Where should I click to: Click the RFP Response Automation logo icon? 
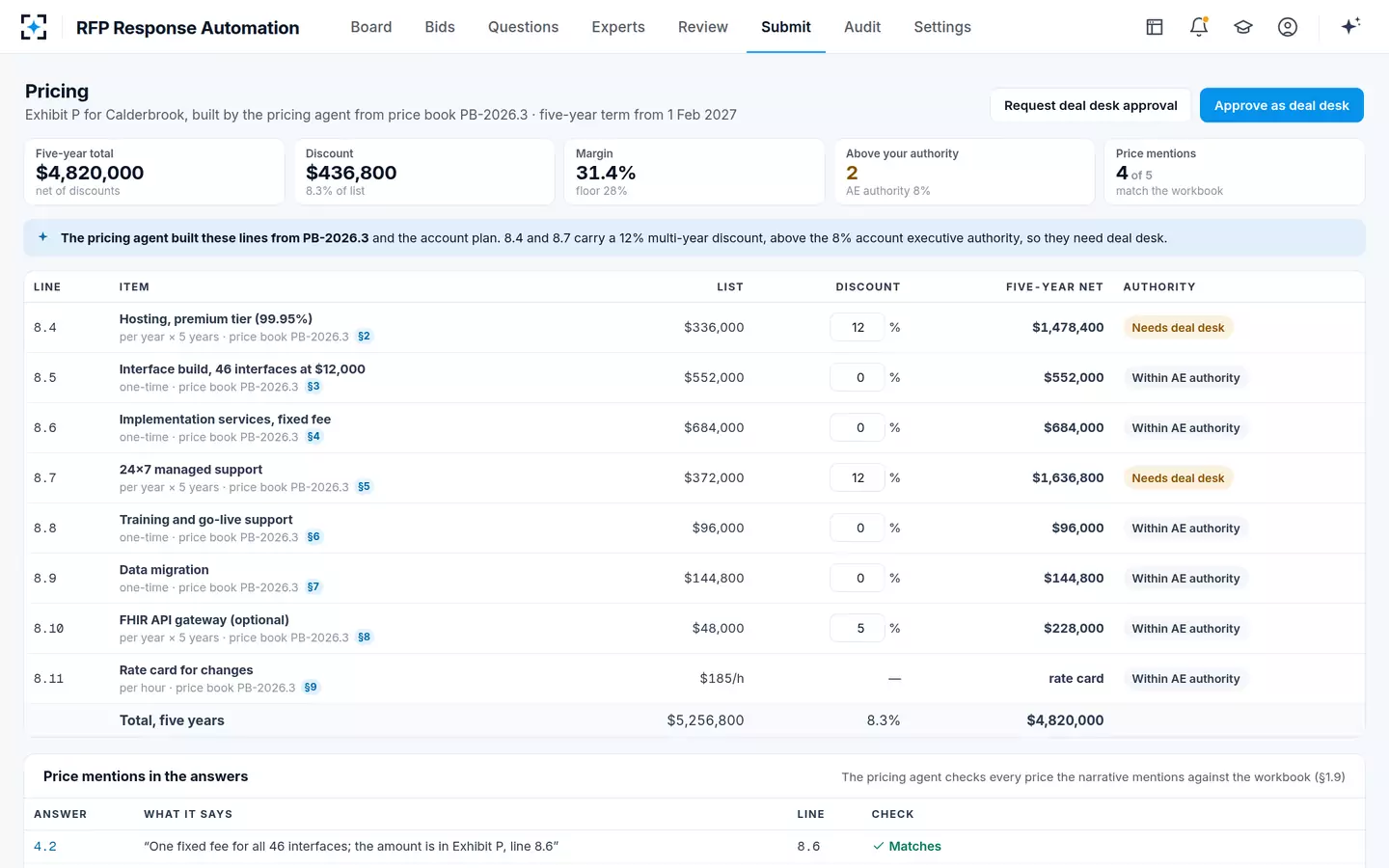pyautogui.click(x=34, y=27)
